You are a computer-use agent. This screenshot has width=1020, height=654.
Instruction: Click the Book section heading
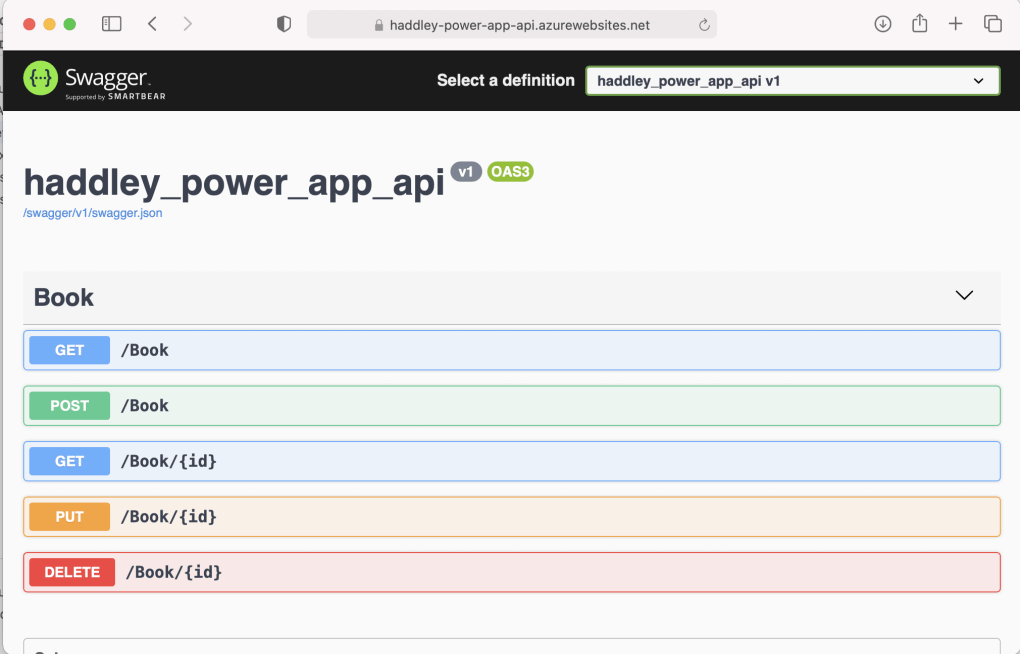tap(64, 297)
